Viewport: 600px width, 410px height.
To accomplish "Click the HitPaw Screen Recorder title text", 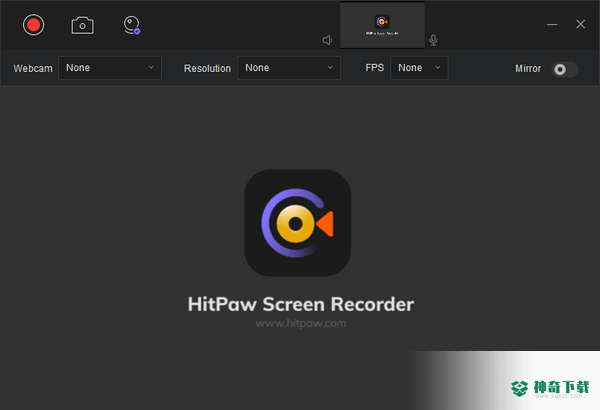I will click(x=301, y=304).
